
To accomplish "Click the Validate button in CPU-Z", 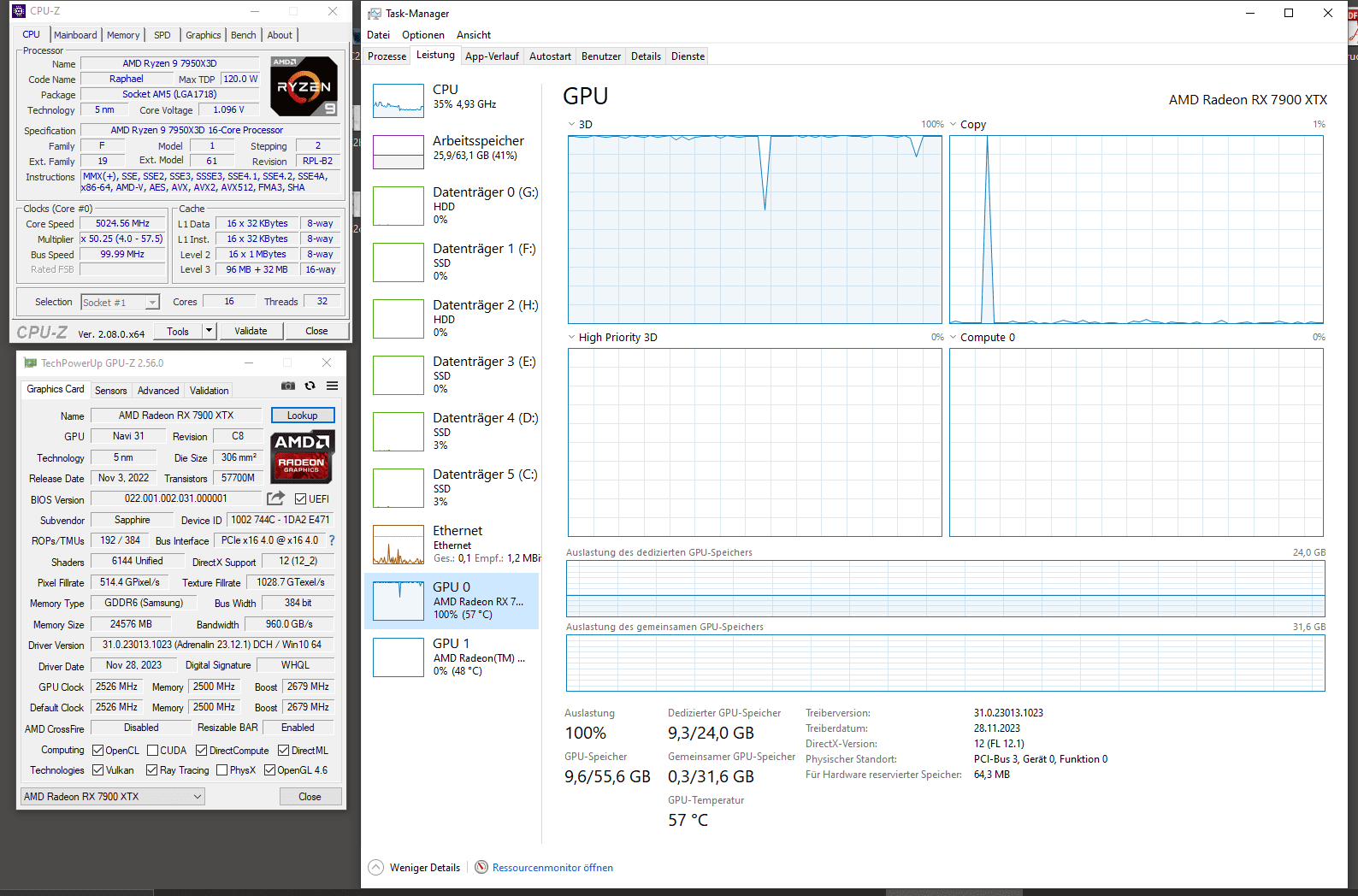I will pyautogui.click(x=251, y=331).
